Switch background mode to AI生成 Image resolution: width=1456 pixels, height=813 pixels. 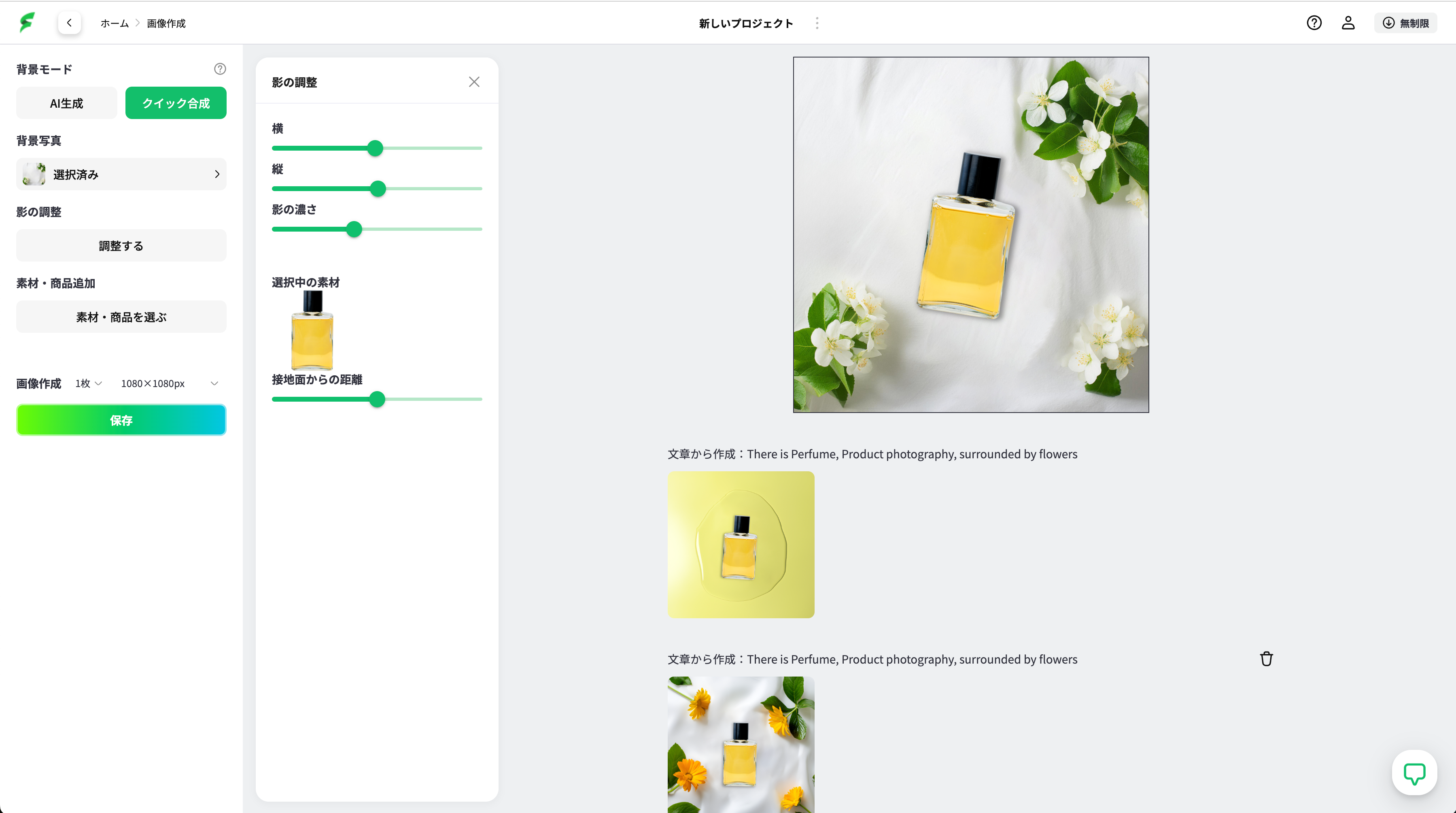point(66,103)
